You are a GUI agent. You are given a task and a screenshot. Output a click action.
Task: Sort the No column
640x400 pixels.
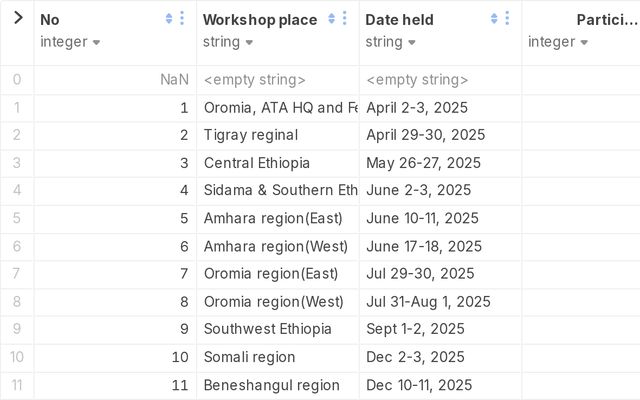pos(168,18)
